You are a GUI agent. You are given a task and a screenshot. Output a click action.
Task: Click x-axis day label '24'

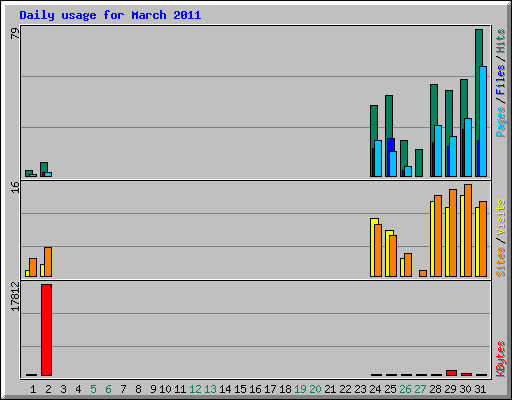coord(375,389)
